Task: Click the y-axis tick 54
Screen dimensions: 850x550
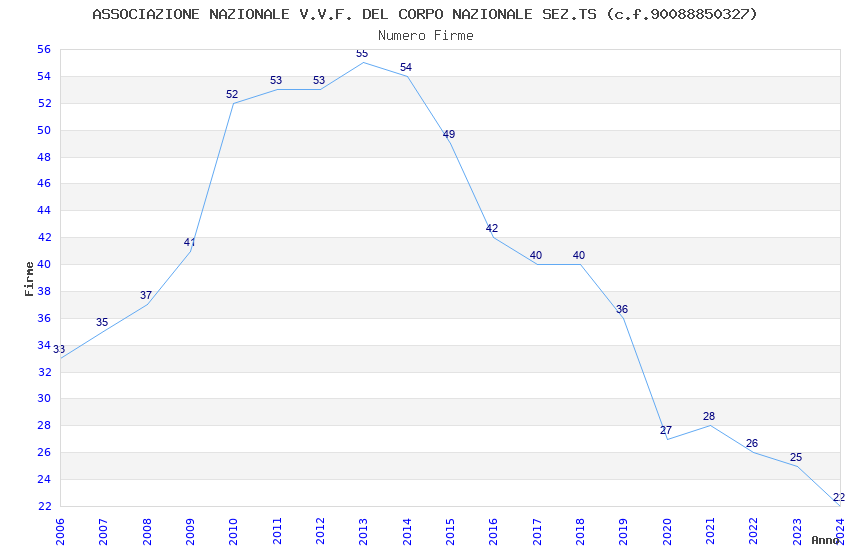Action: tap(44, 76)
